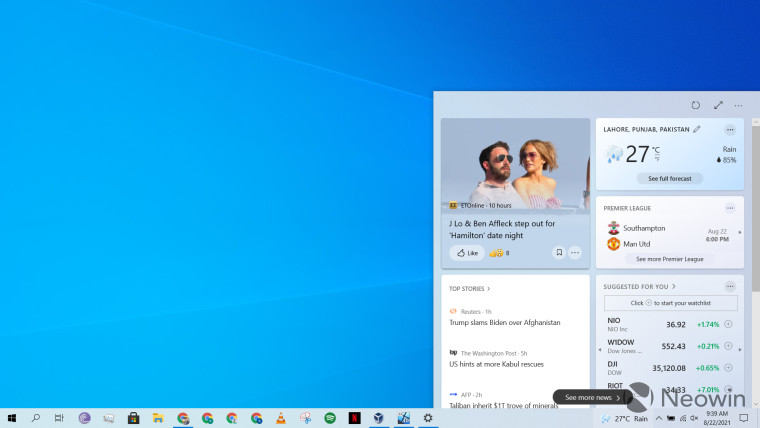Open VirtualBox from the taskbar
Viewport: 760px width, 428px height.
click(379, 418)
